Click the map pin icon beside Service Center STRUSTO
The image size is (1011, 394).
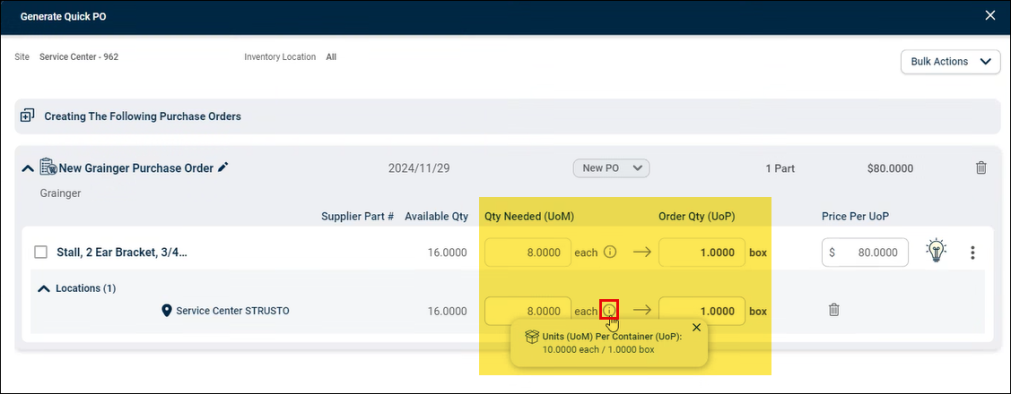point(166,311)
